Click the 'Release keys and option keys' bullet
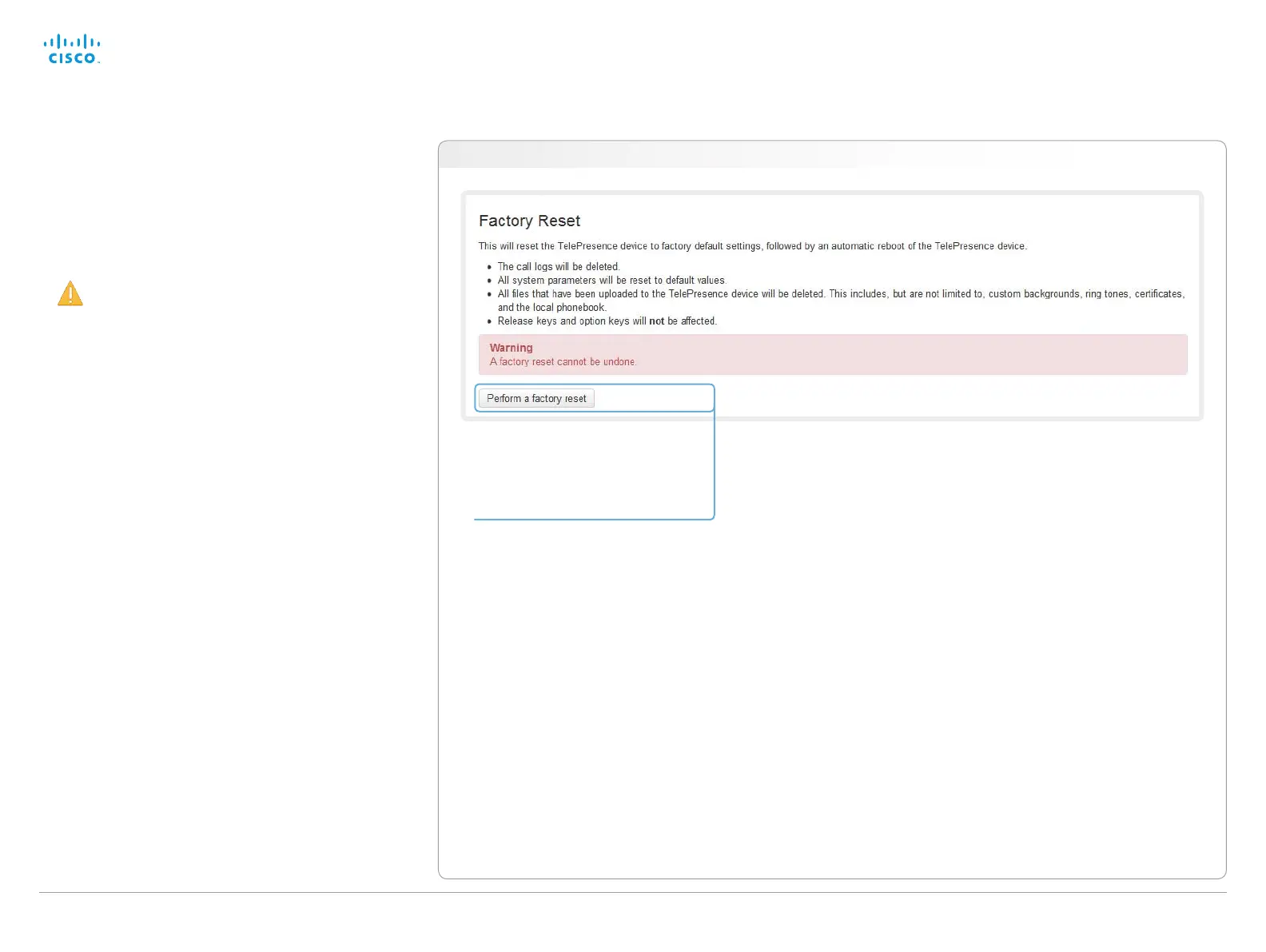Viewport: 1266px width, 952px height. [x=607, y=321]
